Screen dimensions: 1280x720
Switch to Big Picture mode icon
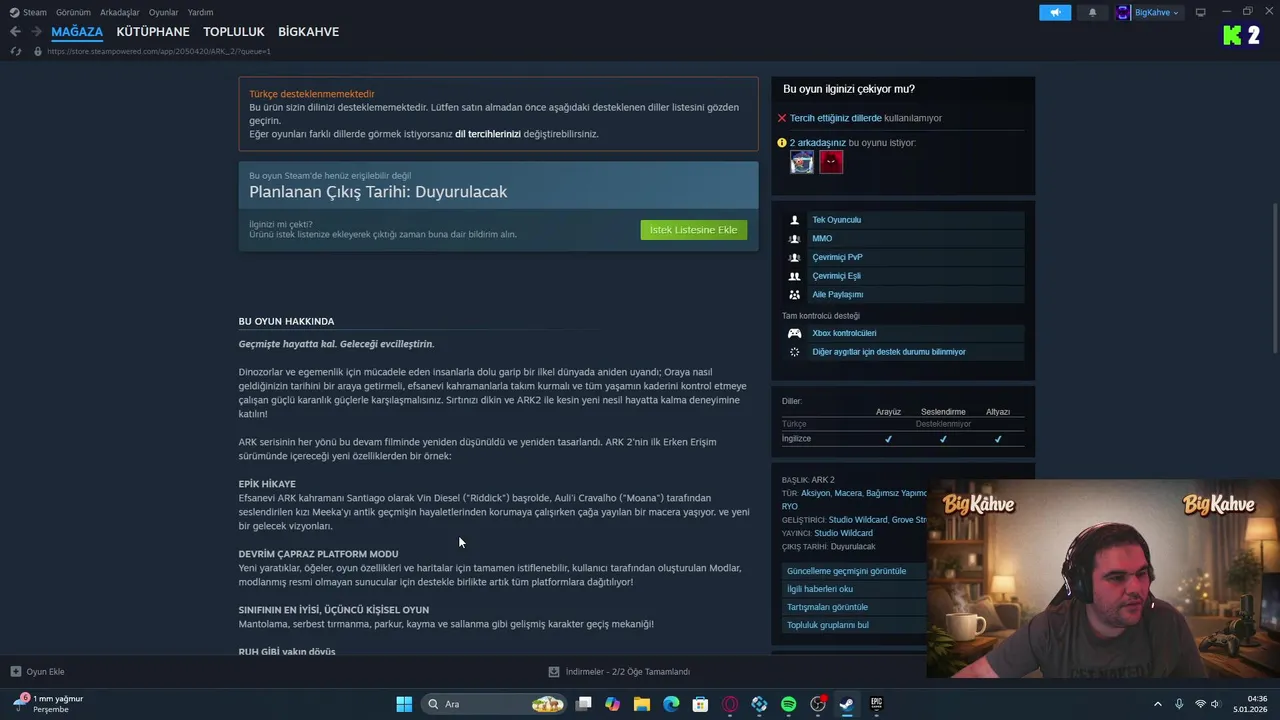pyautogui.click(x=1200, y=12)
